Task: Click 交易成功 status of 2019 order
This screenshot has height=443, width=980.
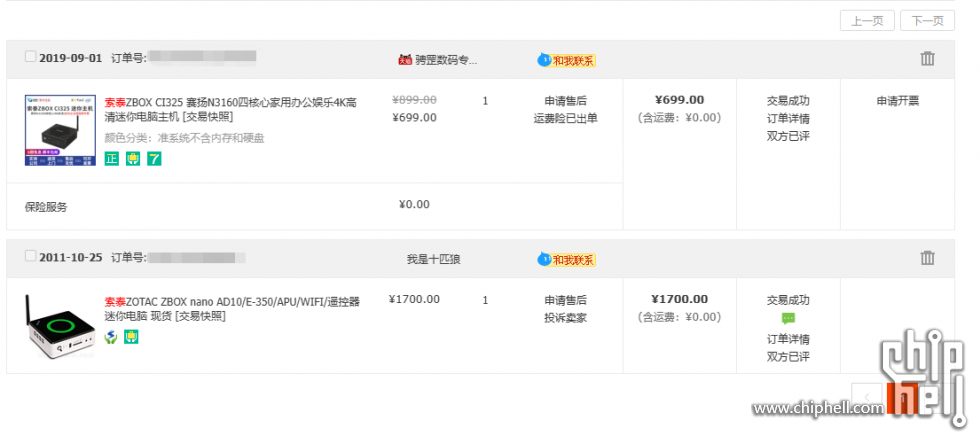Action: point(788,101)
